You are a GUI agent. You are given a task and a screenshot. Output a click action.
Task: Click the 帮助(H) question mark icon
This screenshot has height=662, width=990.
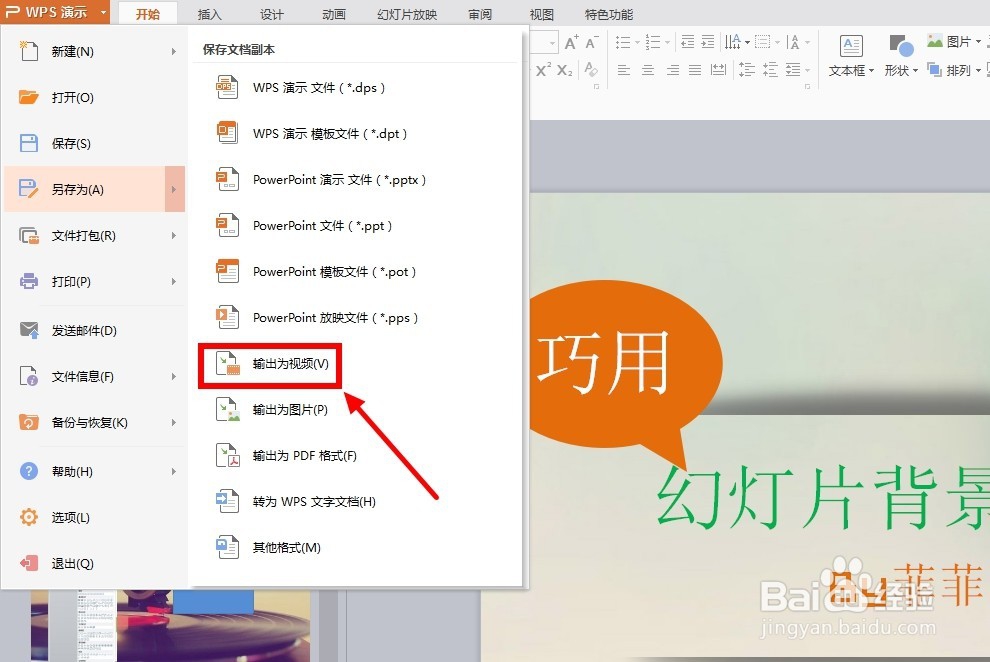pyautogui.click(x=28, y=471)
